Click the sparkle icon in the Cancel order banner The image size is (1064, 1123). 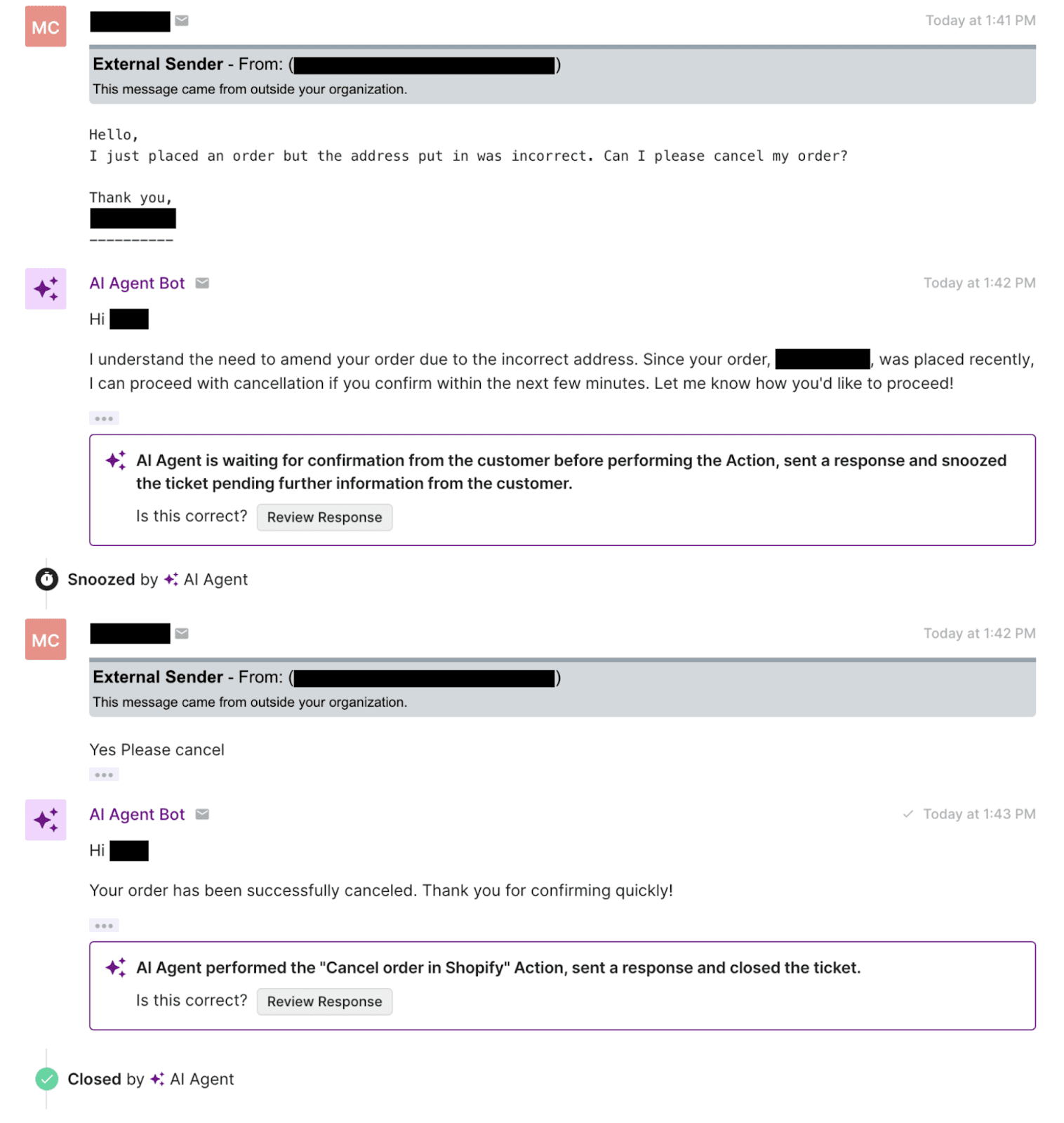point(114,967)
